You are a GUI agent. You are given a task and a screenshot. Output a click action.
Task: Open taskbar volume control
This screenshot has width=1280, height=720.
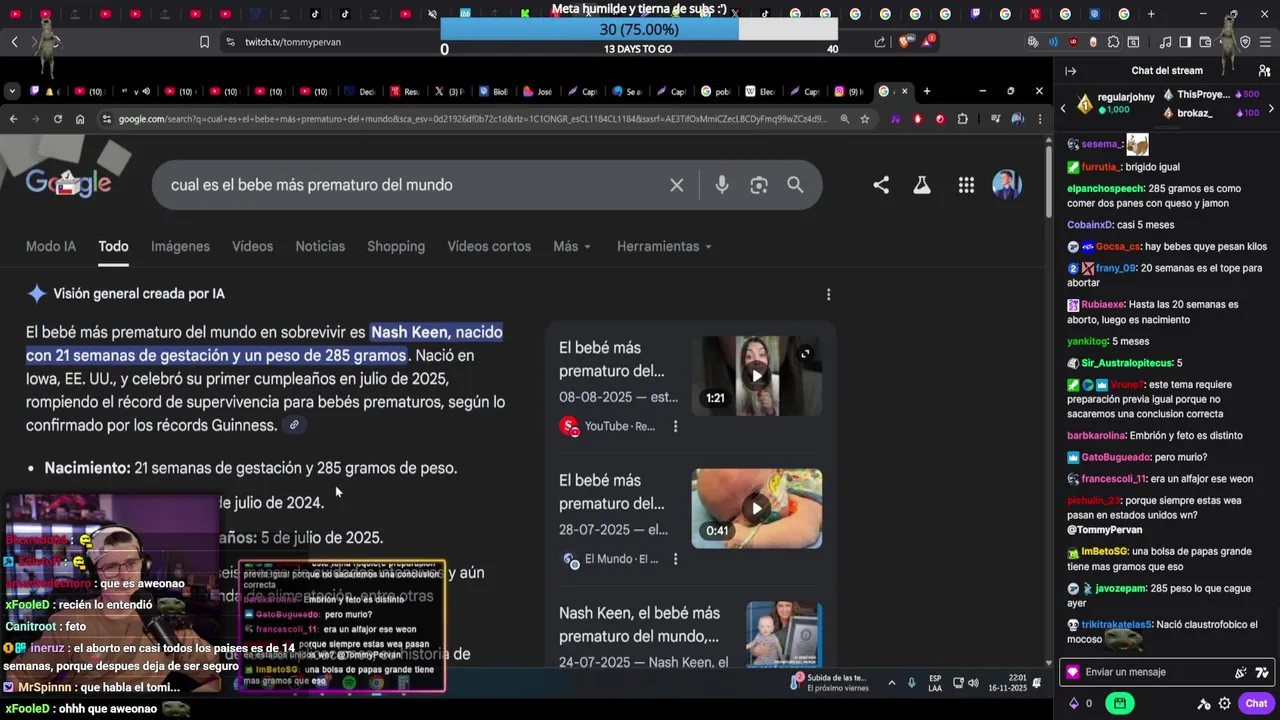973,683
